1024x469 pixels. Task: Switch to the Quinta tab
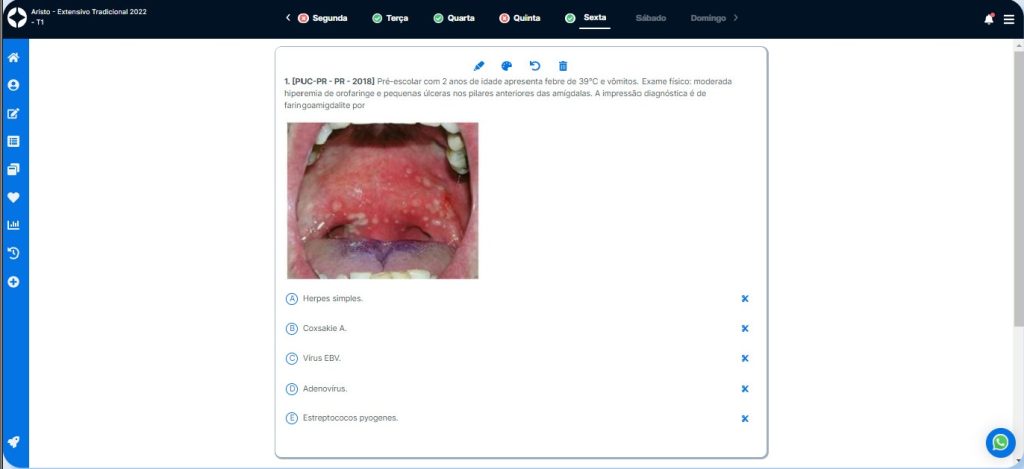(519, 18)
